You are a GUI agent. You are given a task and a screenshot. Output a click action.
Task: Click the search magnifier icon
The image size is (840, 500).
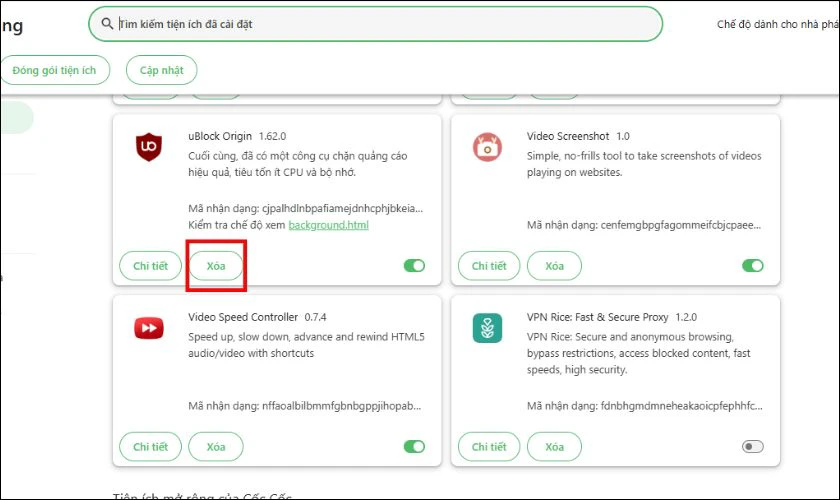click(x=106, y=23)
